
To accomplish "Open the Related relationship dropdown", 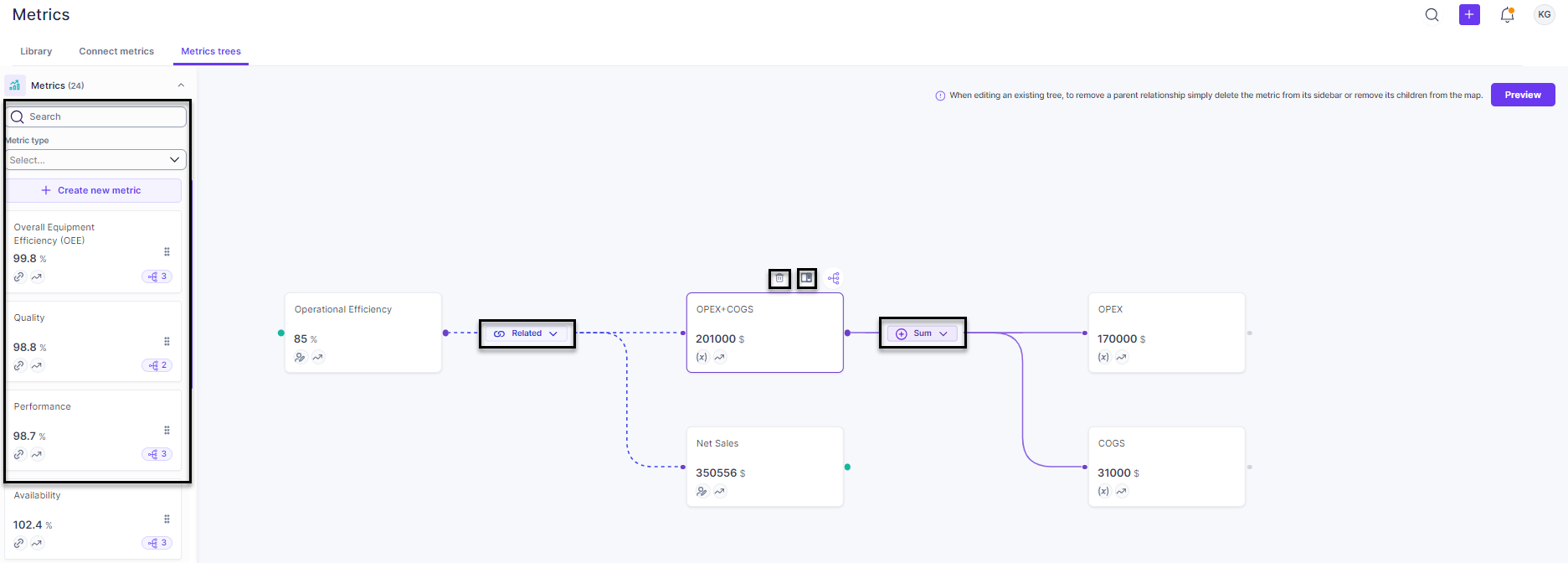I will pyautogui.click(x=527, y=333).
